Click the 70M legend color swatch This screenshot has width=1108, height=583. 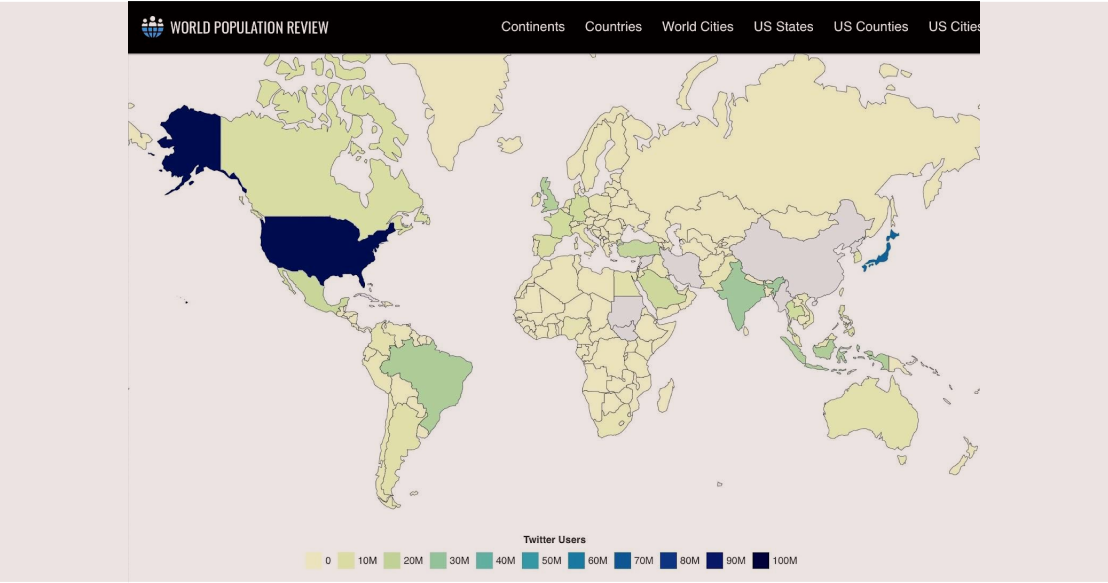click(x=623, y=561)
